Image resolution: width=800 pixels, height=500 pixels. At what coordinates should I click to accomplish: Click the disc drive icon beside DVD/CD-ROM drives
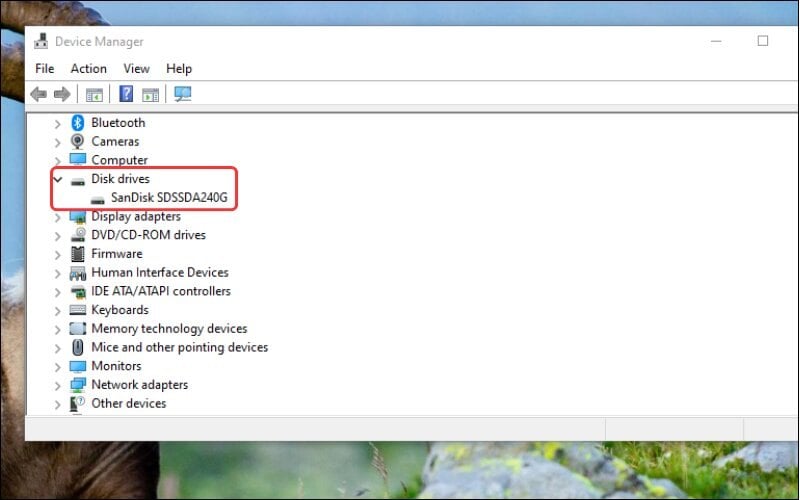pyautogui.click(x=78, y=235)
